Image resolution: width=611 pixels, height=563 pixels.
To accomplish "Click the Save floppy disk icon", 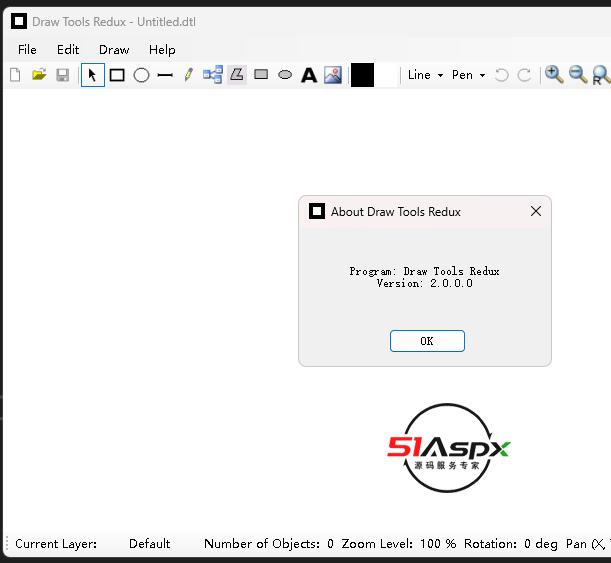I will [x=63, y=75].
